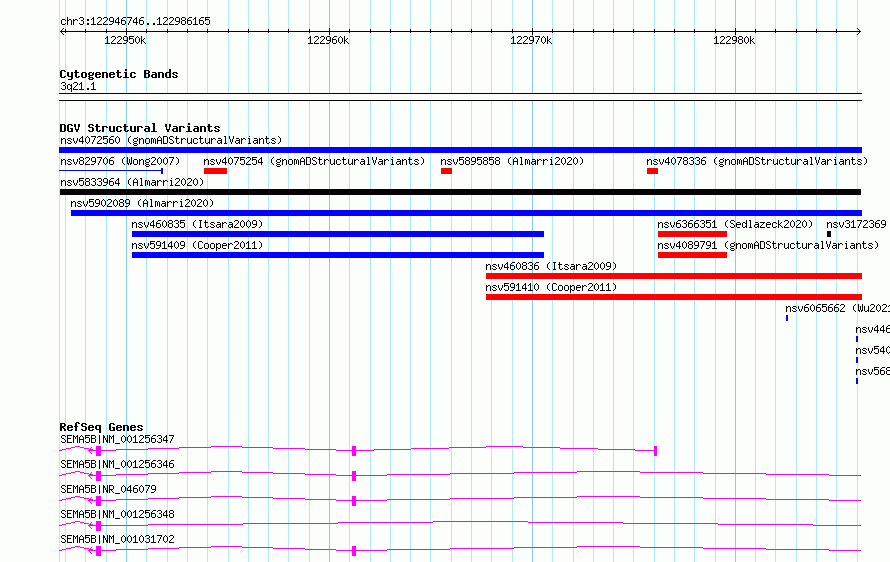Image resolution: width=890 pixels, height=562 pixels.
Task: Select the 3q21.1 cytogenetic band label
Action: point(78,86)
